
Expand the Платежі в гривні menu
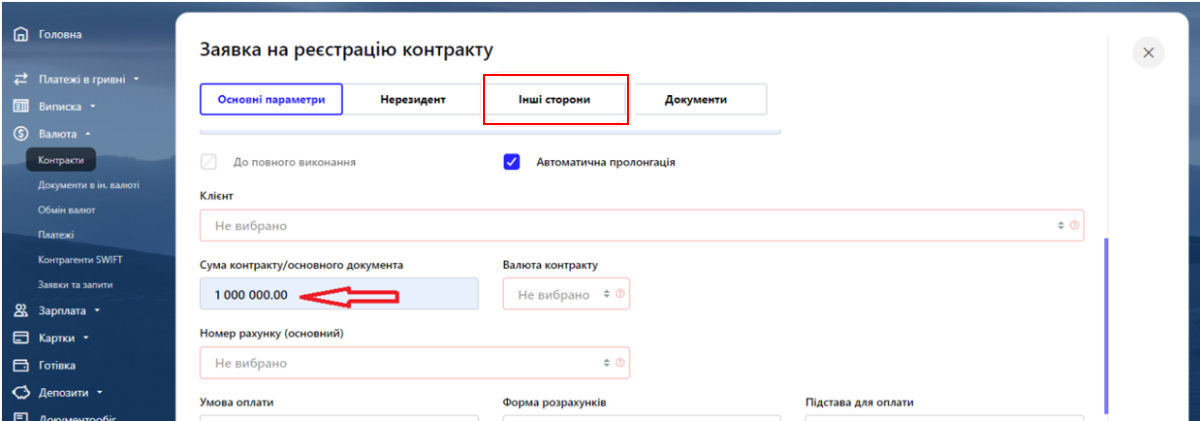pos(136,79)
